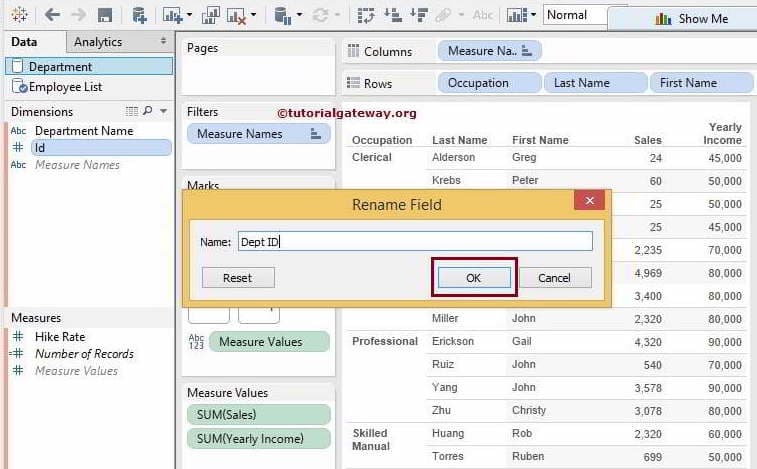The width and height of the screenshot is (757, 469).
Task: Click the Clerical occupation row header
Action: point(372,157)
